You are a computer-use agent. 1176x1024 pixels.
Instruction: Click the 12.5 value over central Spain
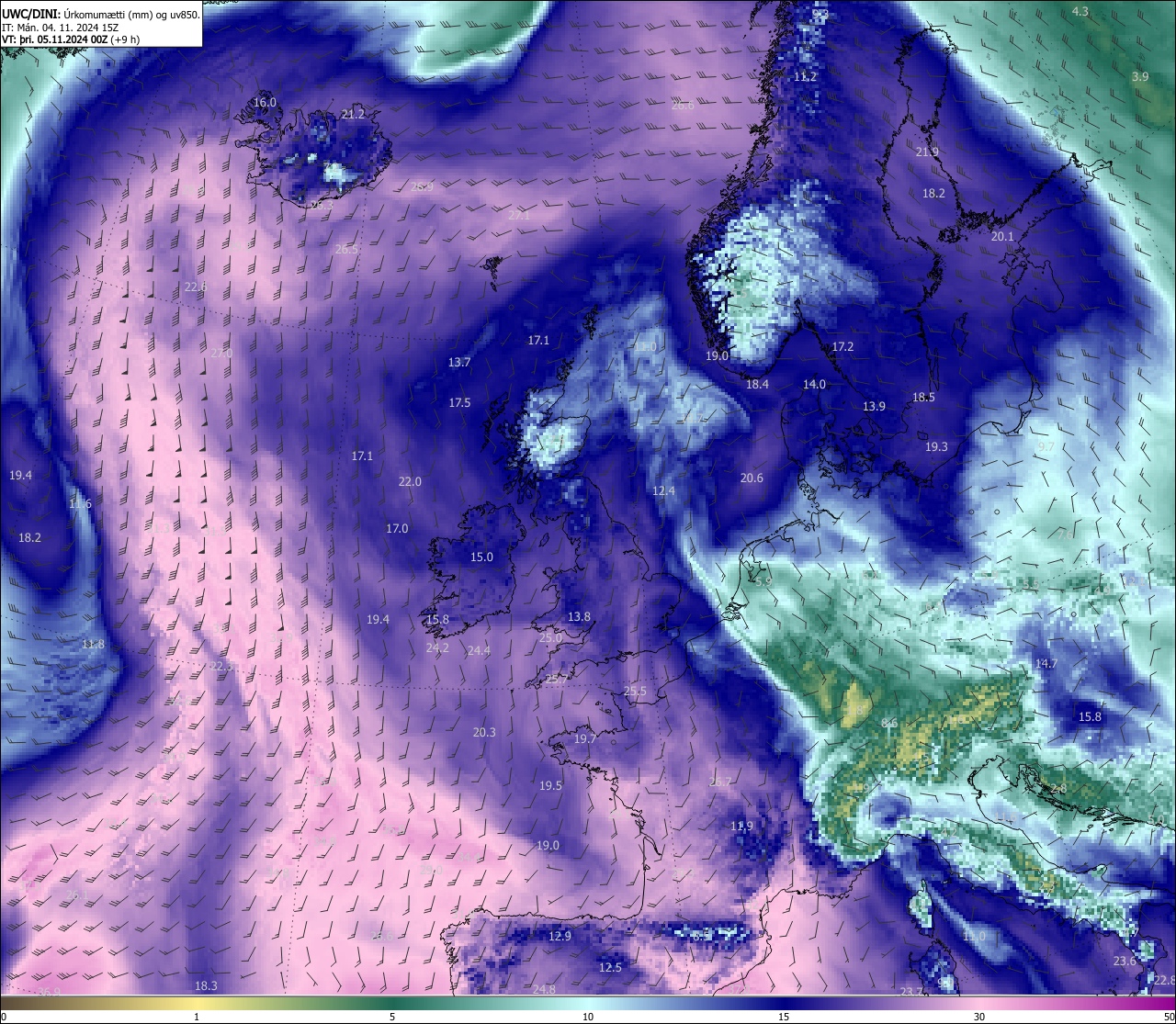[x=610, y=967]
